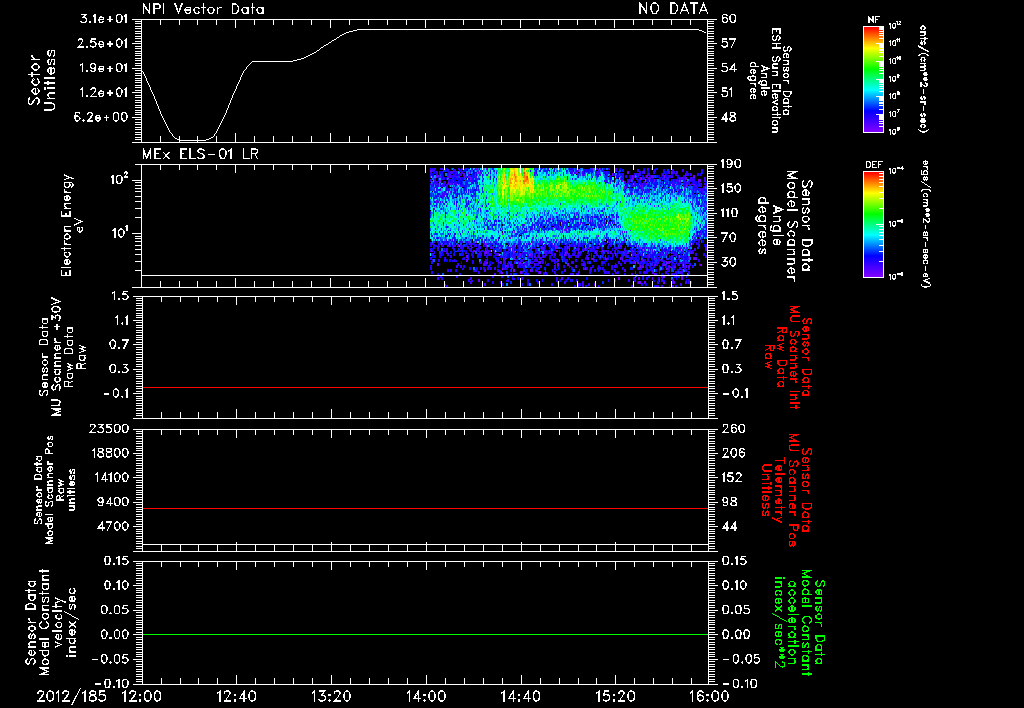Screen dimensions: 1024x708
Task: Click the 13:20 time axis label
Action: pos(331,696)
